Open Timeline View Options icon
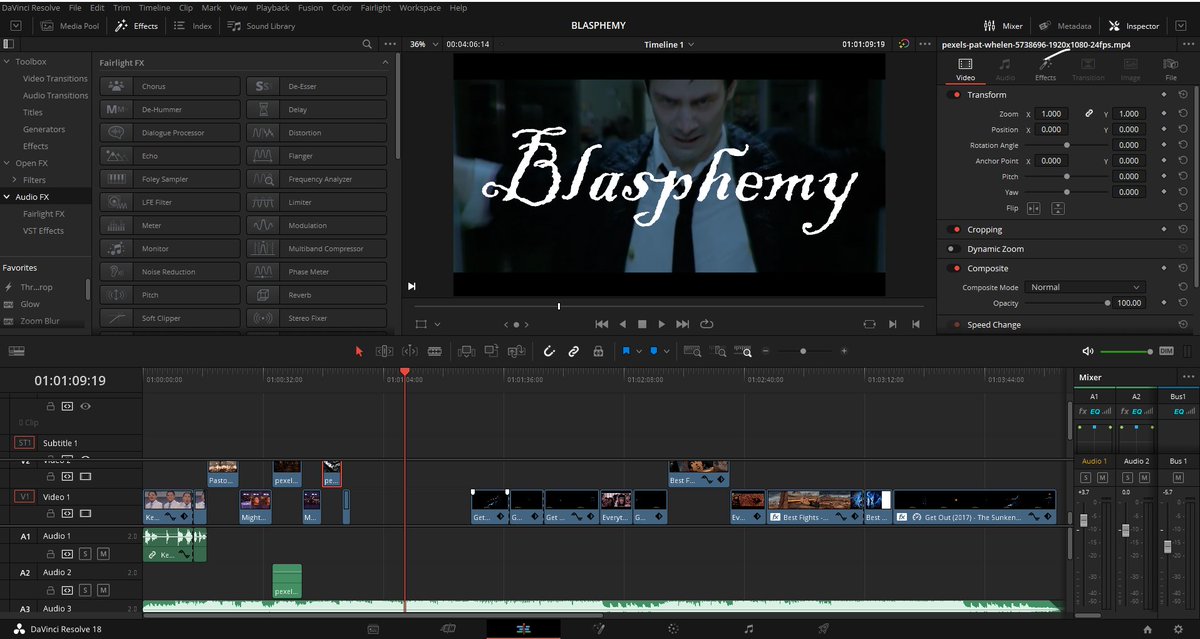 pyautogui.click(x=16, y=351)
